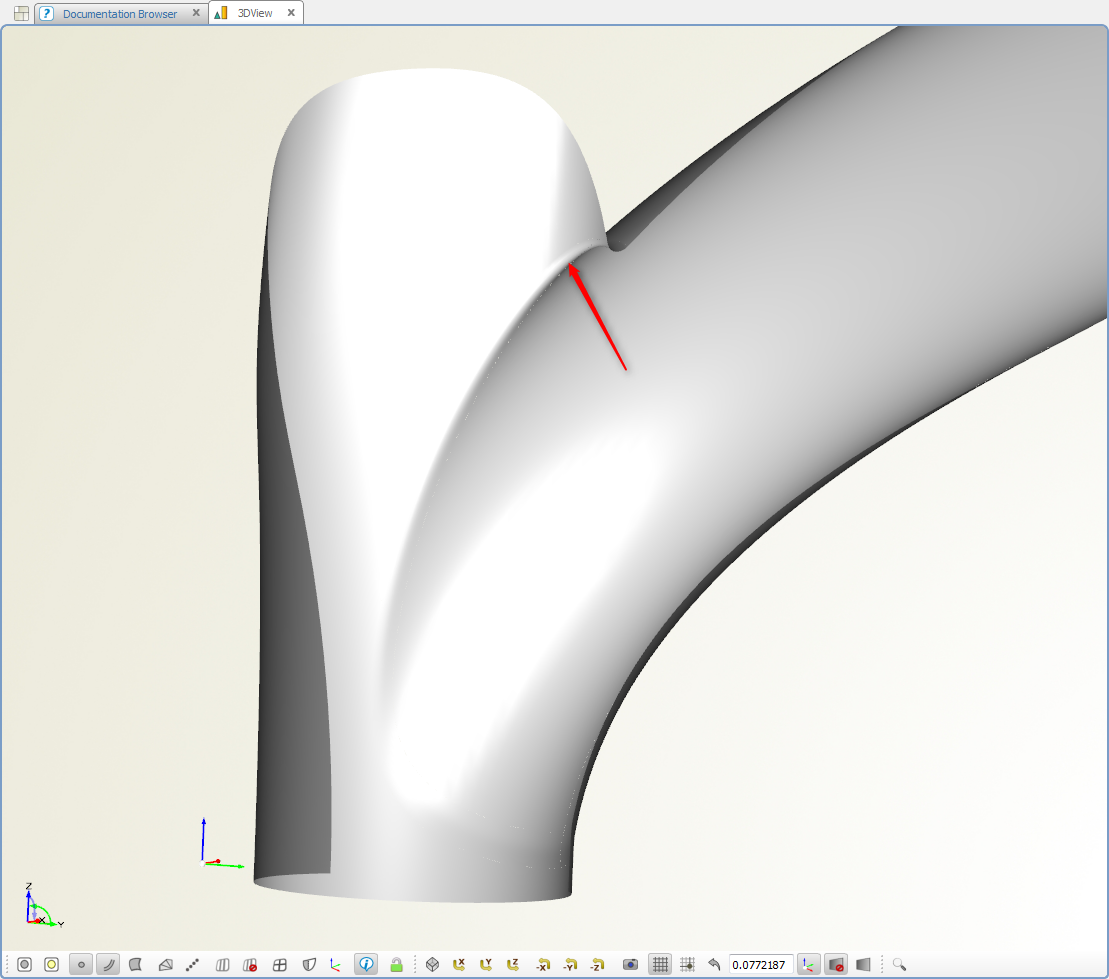The height and width of the screenshot is (979, 1109).
Task: Toggle the grid display button
Action: click(660, 964)
